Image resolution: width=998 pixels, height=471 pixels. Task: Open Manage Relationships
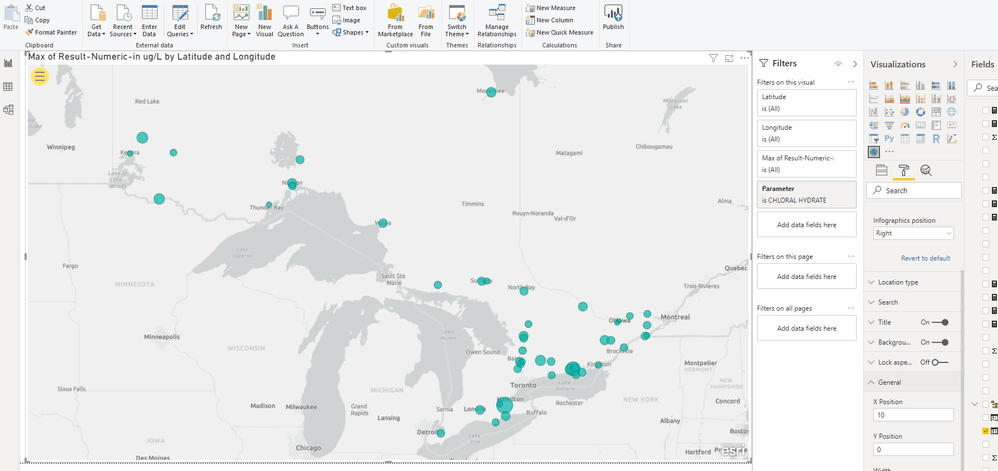pos(496,20)
